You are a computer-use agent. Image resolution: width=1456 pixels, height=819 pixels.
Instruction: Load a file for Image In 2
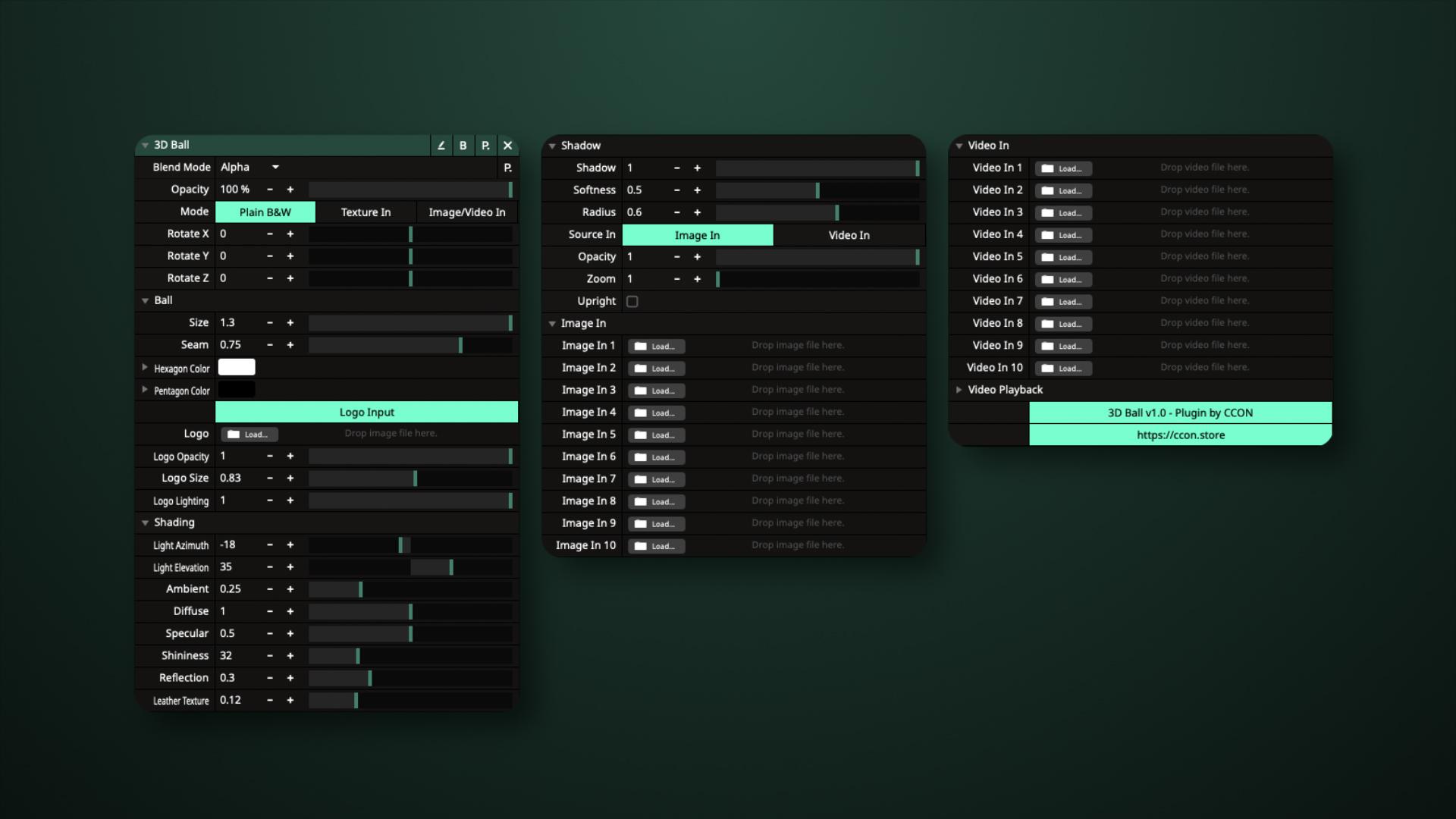pos(657,369)
